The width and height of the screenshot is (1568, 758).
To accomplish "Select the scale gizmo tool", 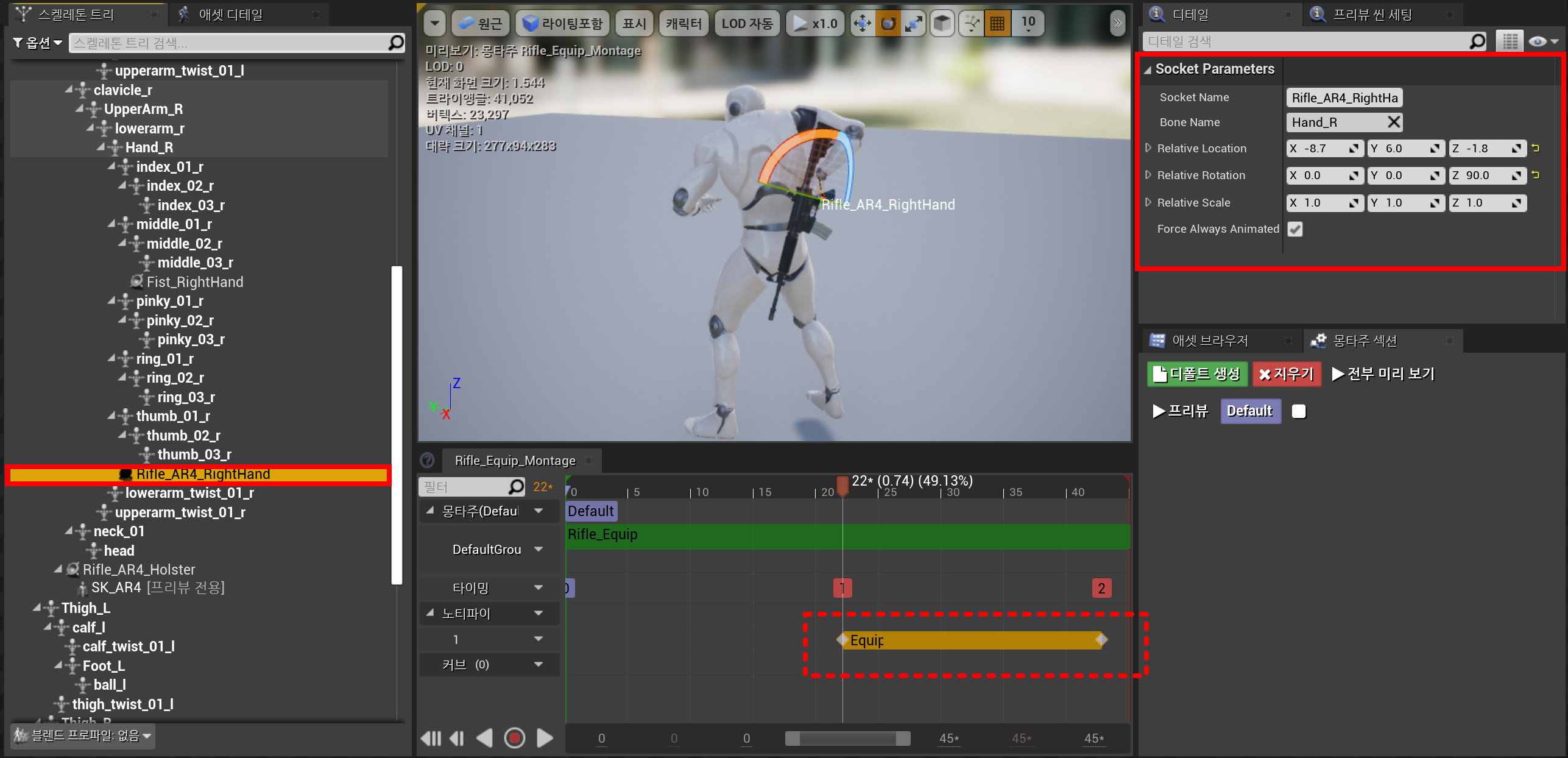I will [x=914, y=24].
